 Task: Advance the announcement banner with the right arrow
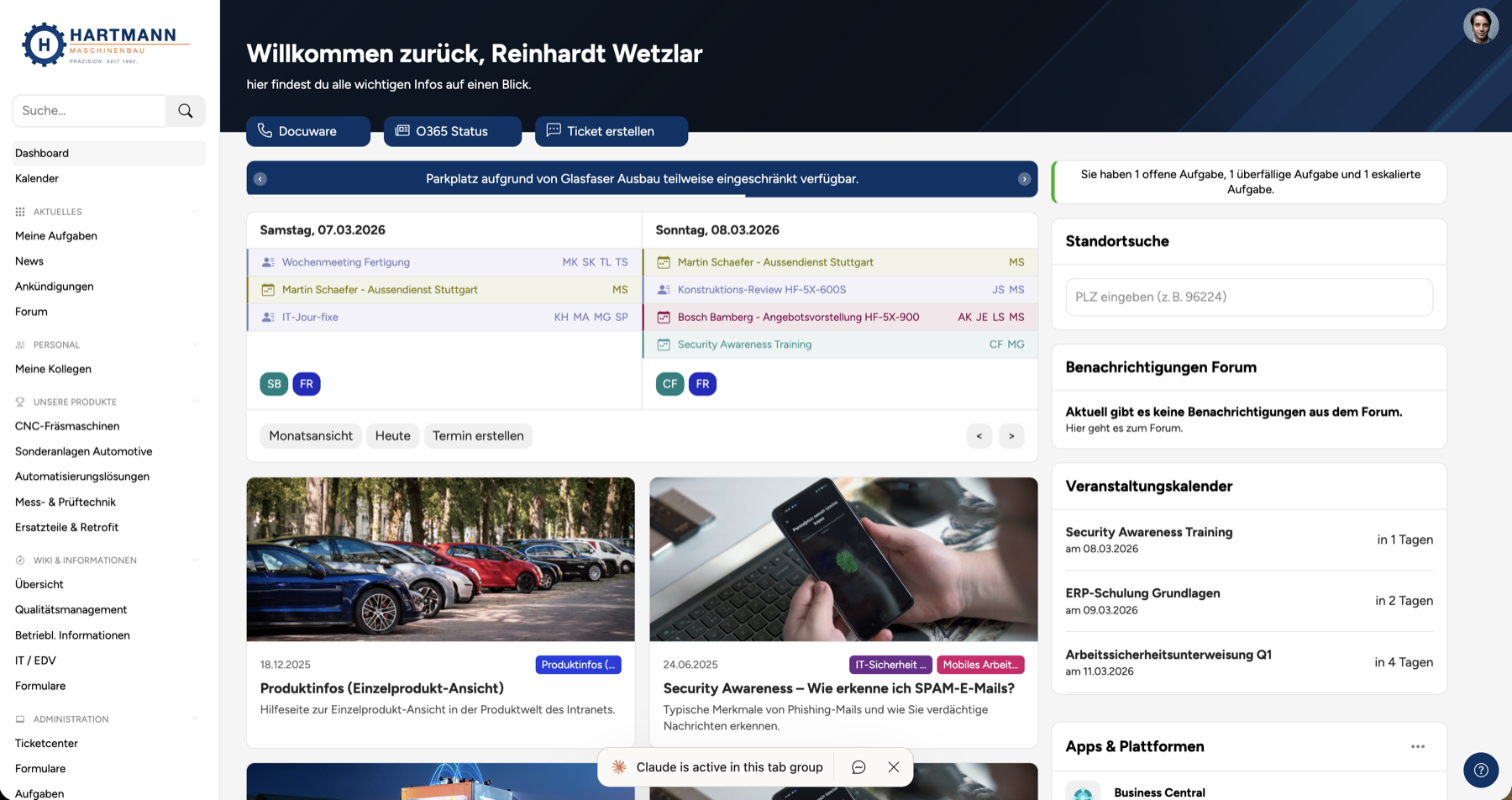click(x=1023, y=178)
